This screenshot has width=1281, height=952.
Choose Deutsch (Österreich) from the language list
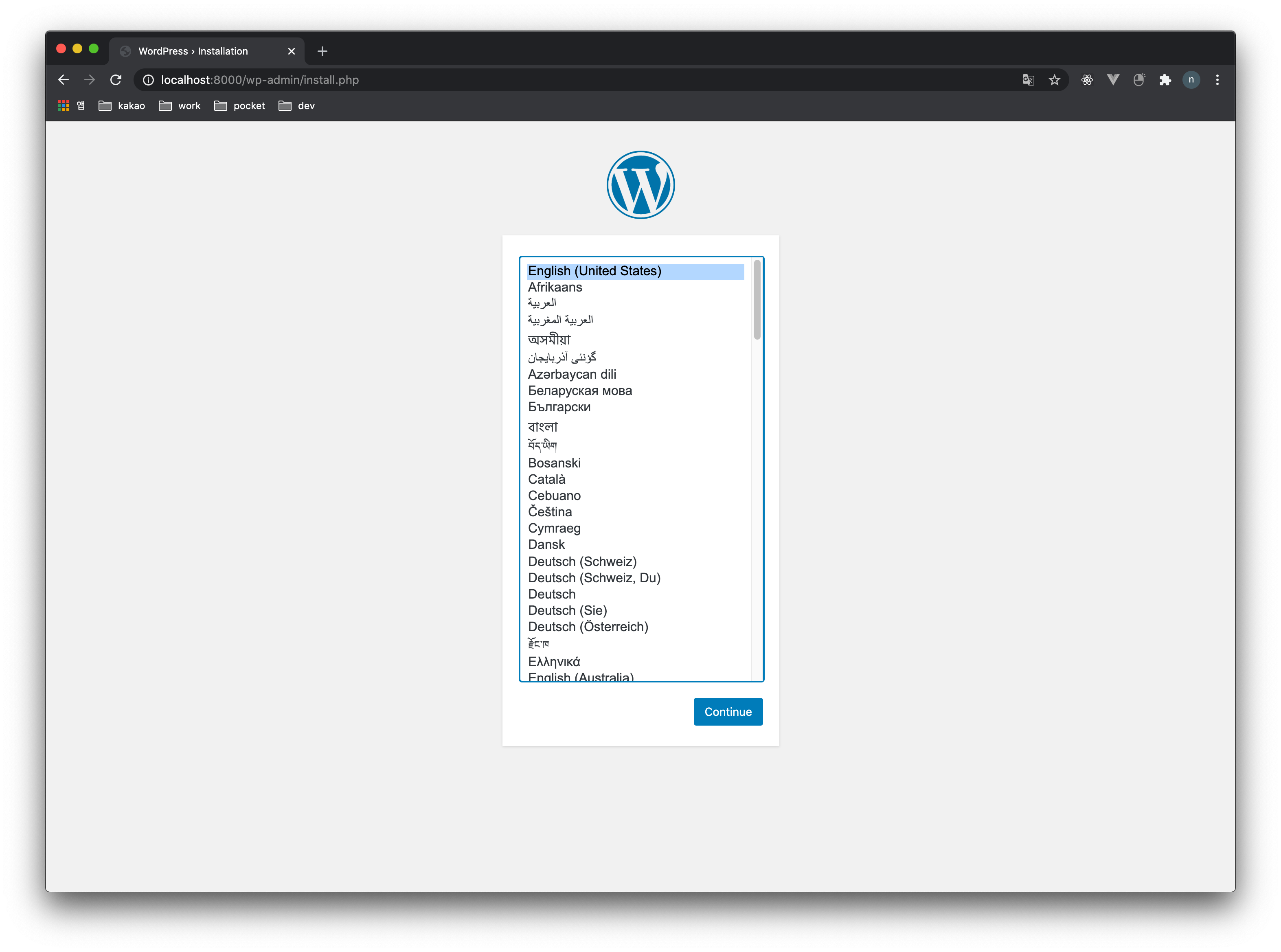[x=588, y=626]
